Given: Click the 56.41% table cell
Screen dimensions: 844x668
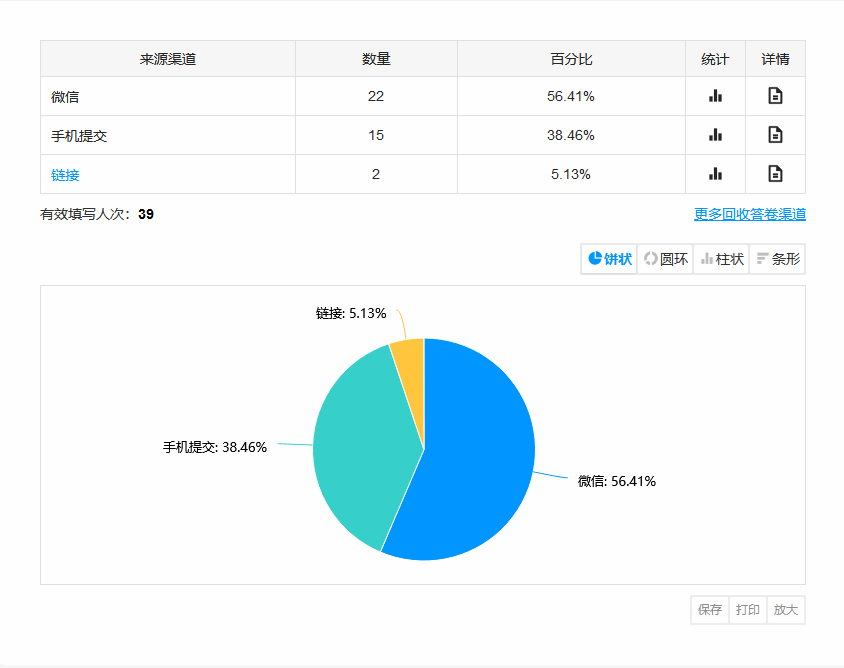Looking at the screenshot, I should point(571,96).
